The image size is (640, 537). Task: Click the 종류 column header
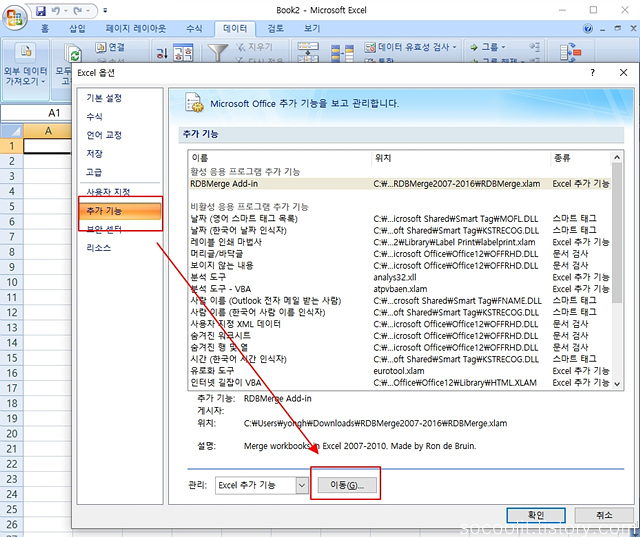580,158
